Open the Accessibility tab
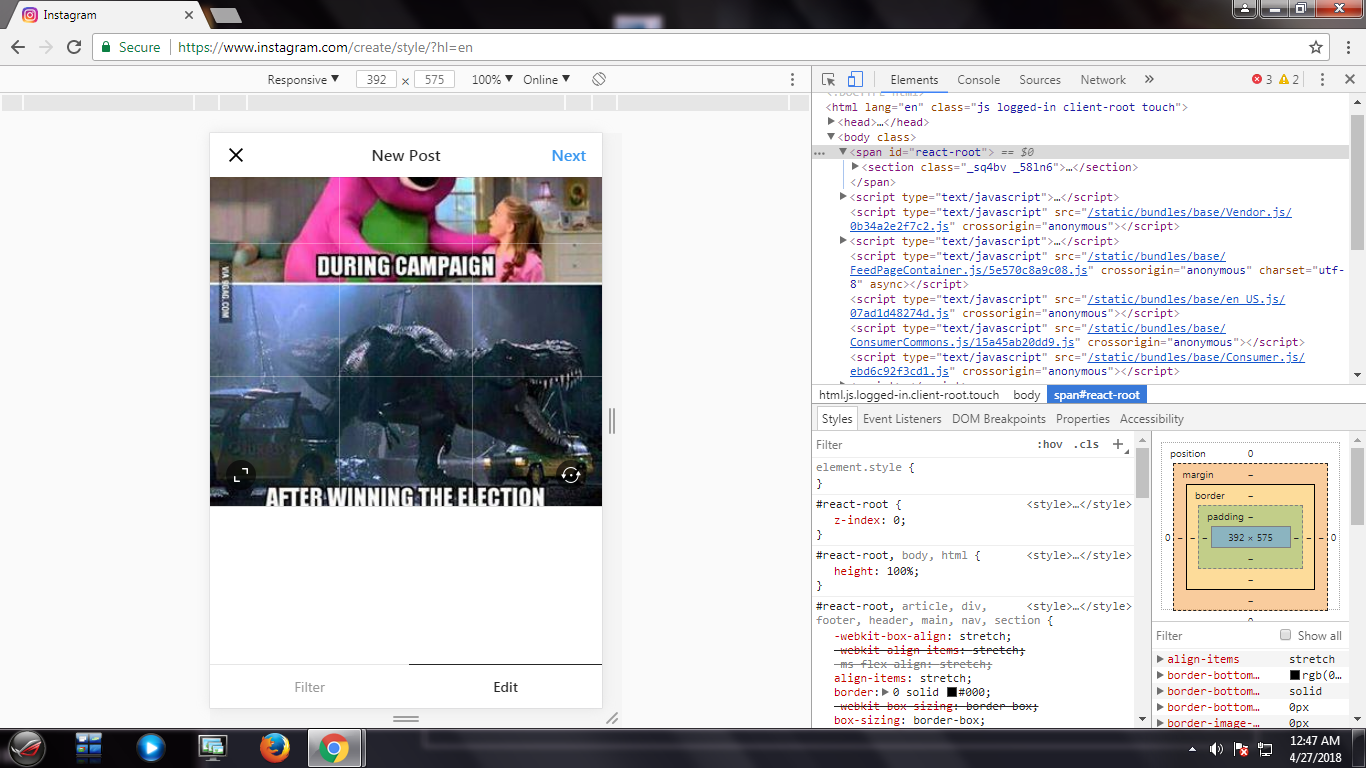Image resolution: width=1366 pixels, height=768 pixels. [x=1152, y=419]
